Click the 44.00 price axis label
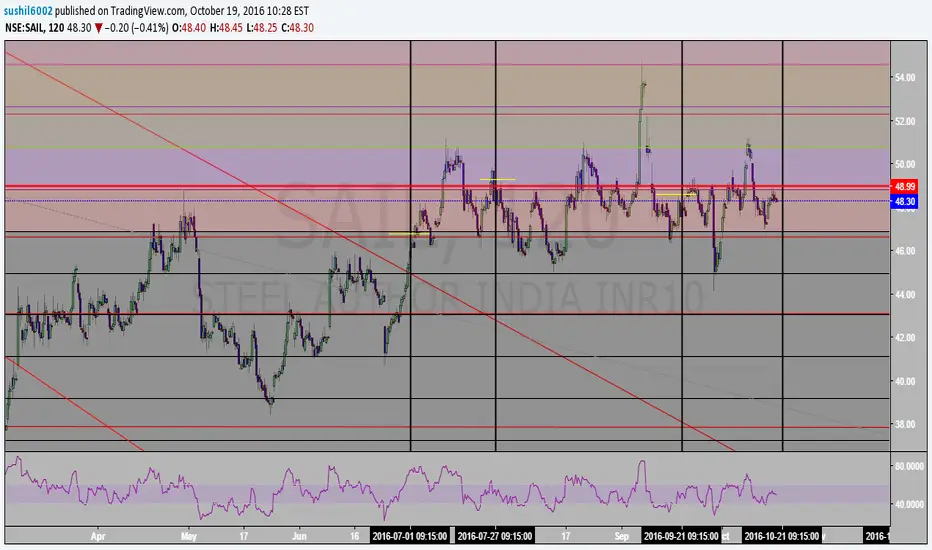The height and width of the screenshot is (550, 932). pos(905,294)
